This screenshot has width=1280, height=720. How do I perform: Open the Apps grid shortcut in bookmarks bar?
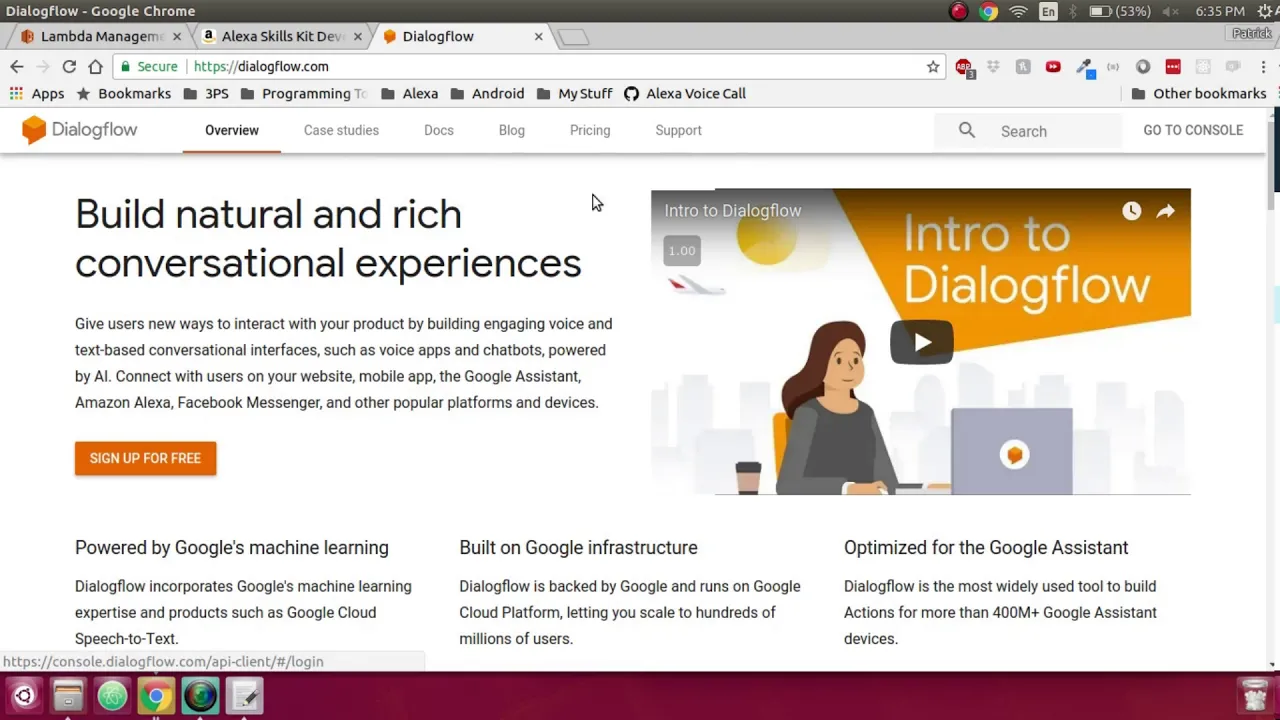pos(37,93)
